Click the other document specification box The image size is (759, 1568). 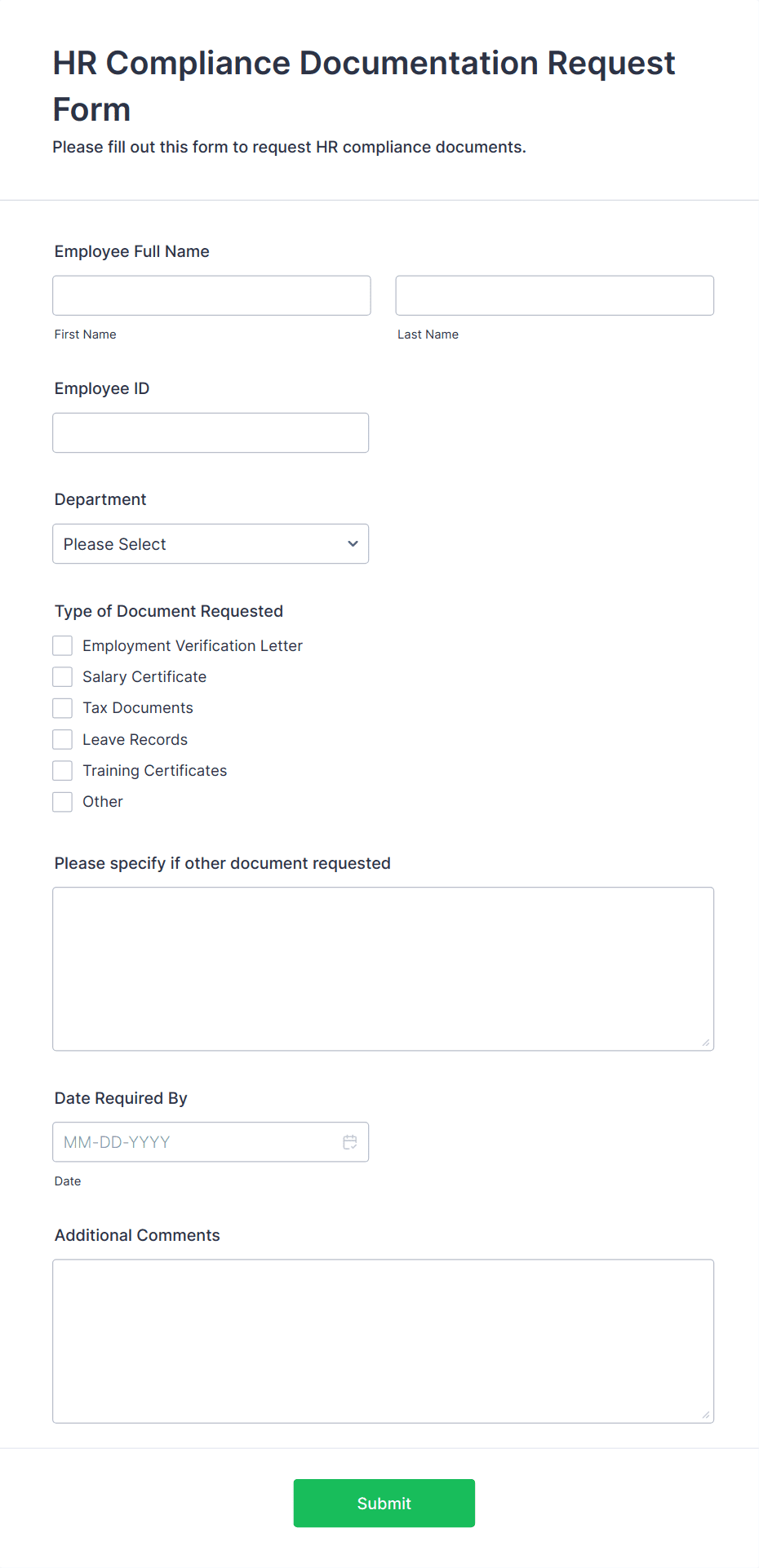[383, 967]
